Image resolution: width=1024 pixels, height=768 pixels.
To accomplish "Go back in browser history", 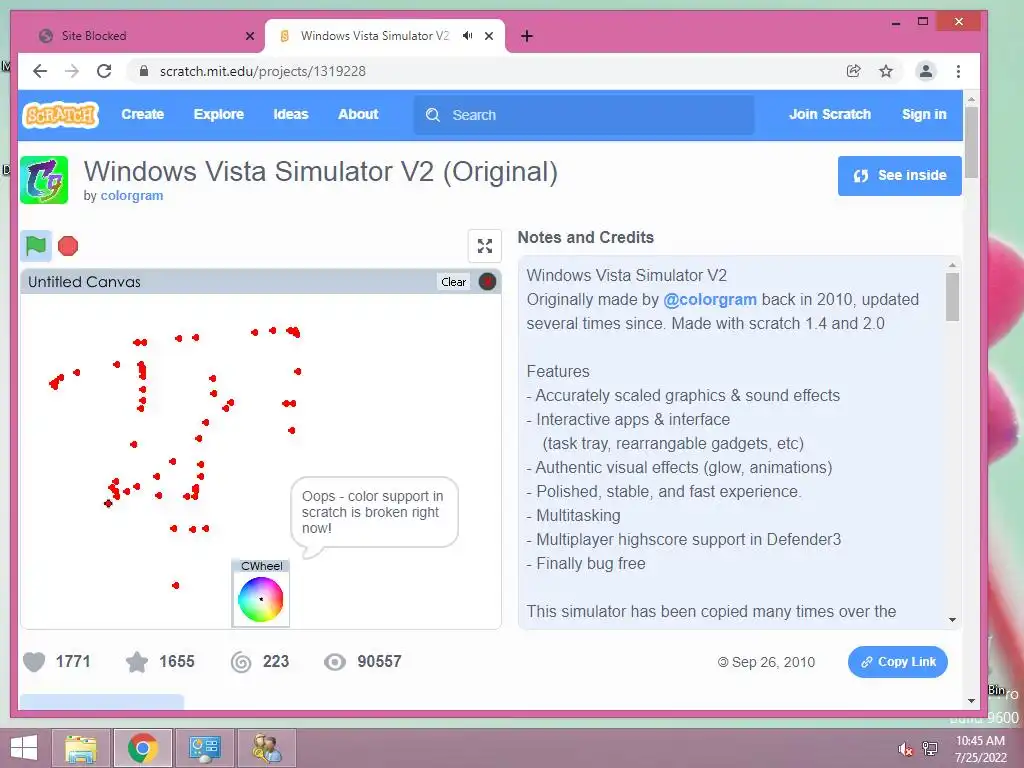I will pyautogui.click(x=40, y=71).
